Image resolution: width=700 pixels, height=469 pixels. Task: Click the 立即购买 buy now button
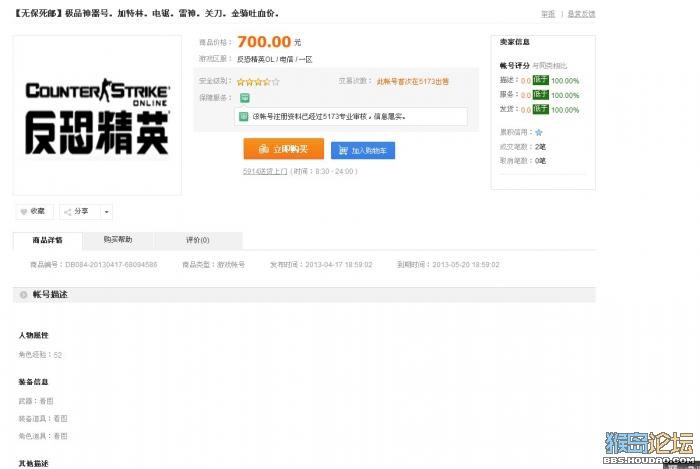[x=283, y=149]
